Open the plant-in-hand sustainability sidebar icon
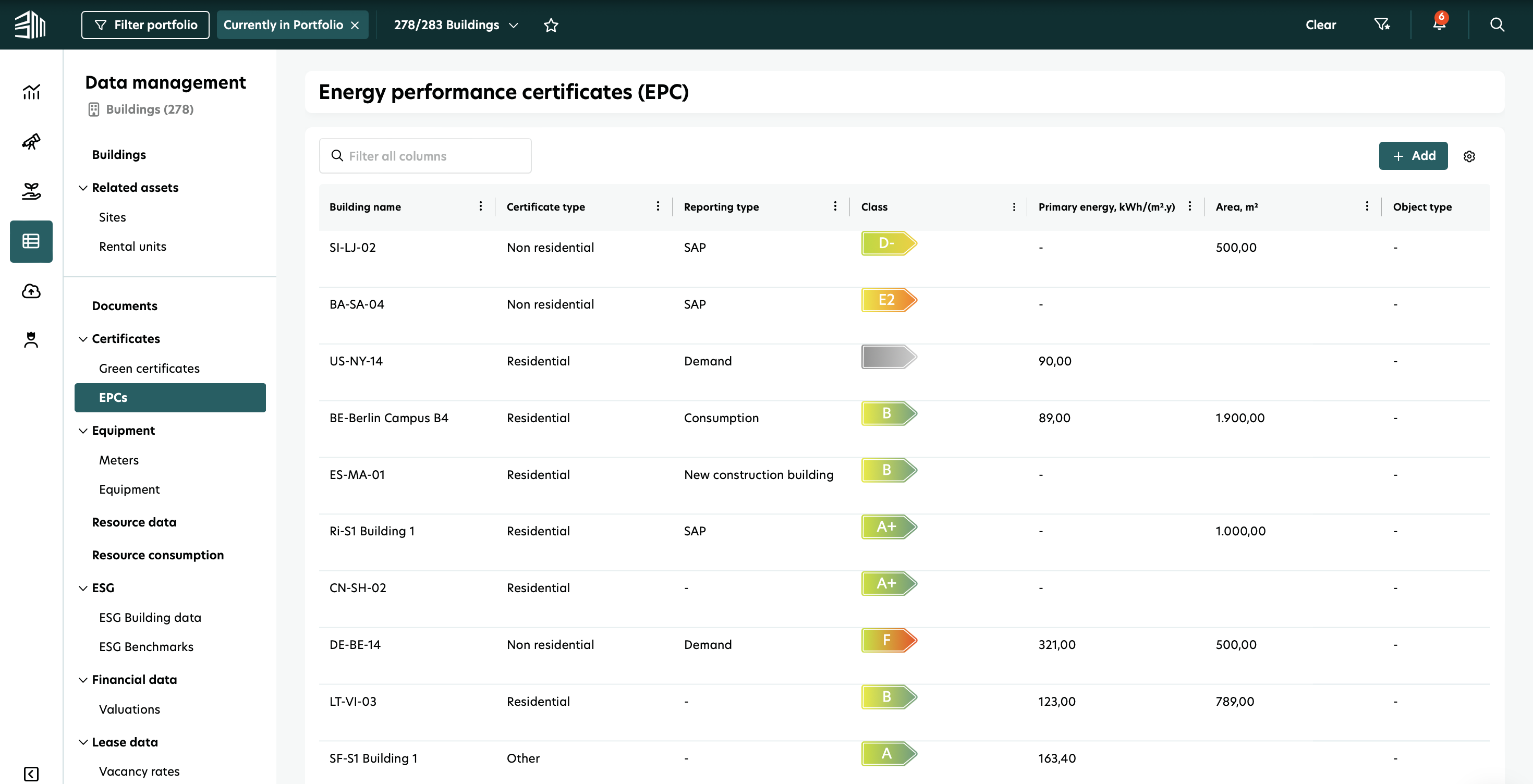Image resolution: width=1533 pixels, height=784 pixels. coord(31,191)
